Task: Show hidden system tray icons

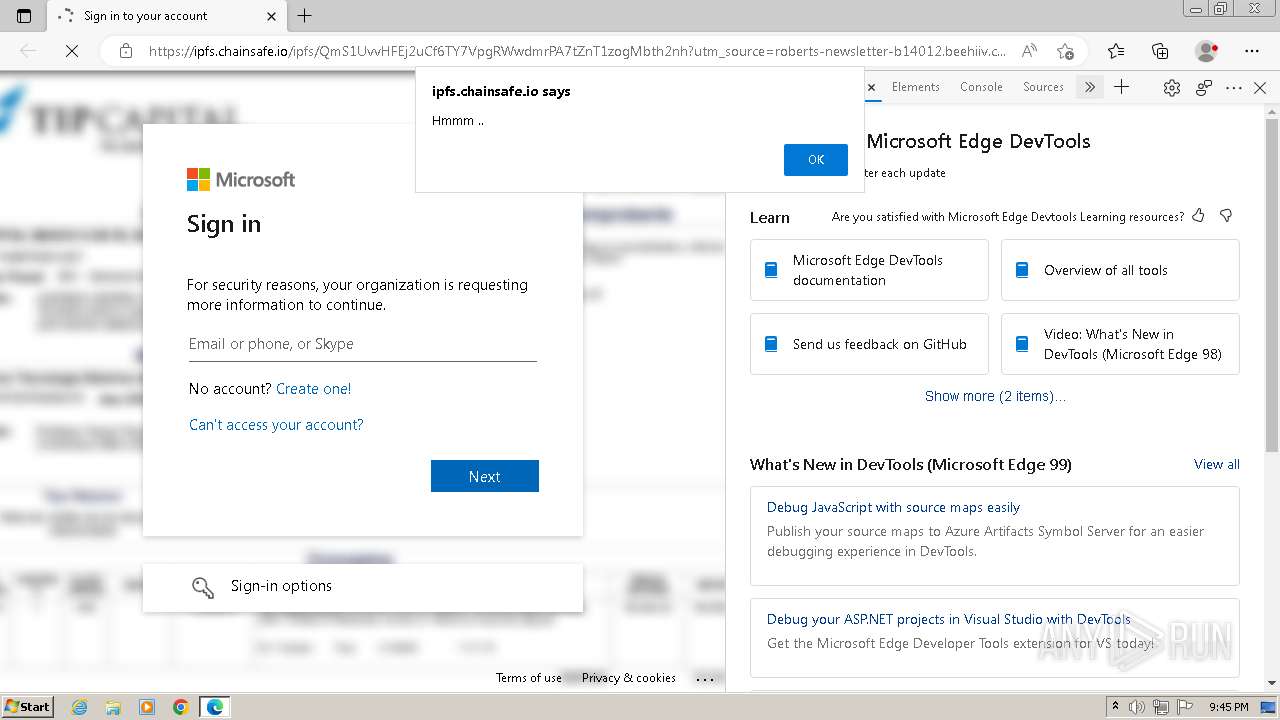Action: [x=1115, y=707]
